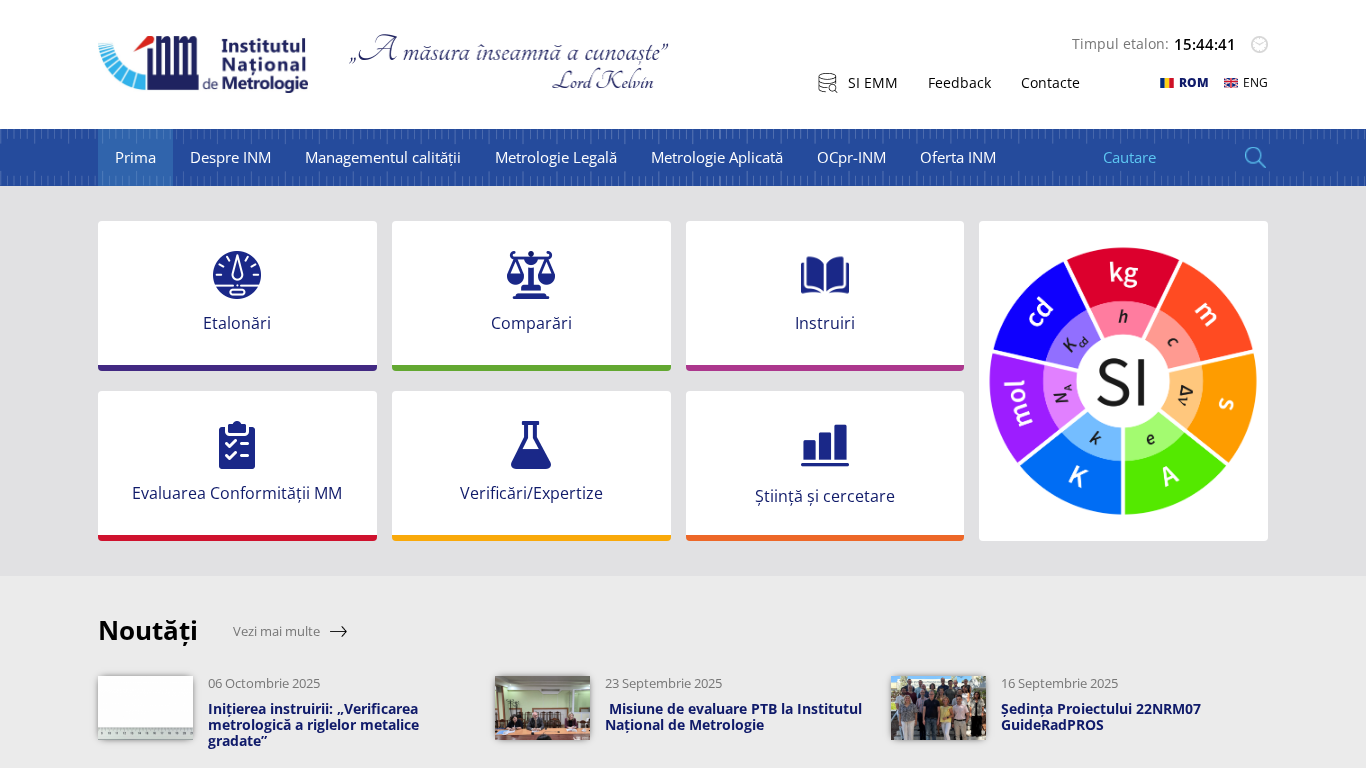The width and height of the screenshot is (1366, 768).
Task: Open the Comparări balance scales icon
Action: click(531, 275)
